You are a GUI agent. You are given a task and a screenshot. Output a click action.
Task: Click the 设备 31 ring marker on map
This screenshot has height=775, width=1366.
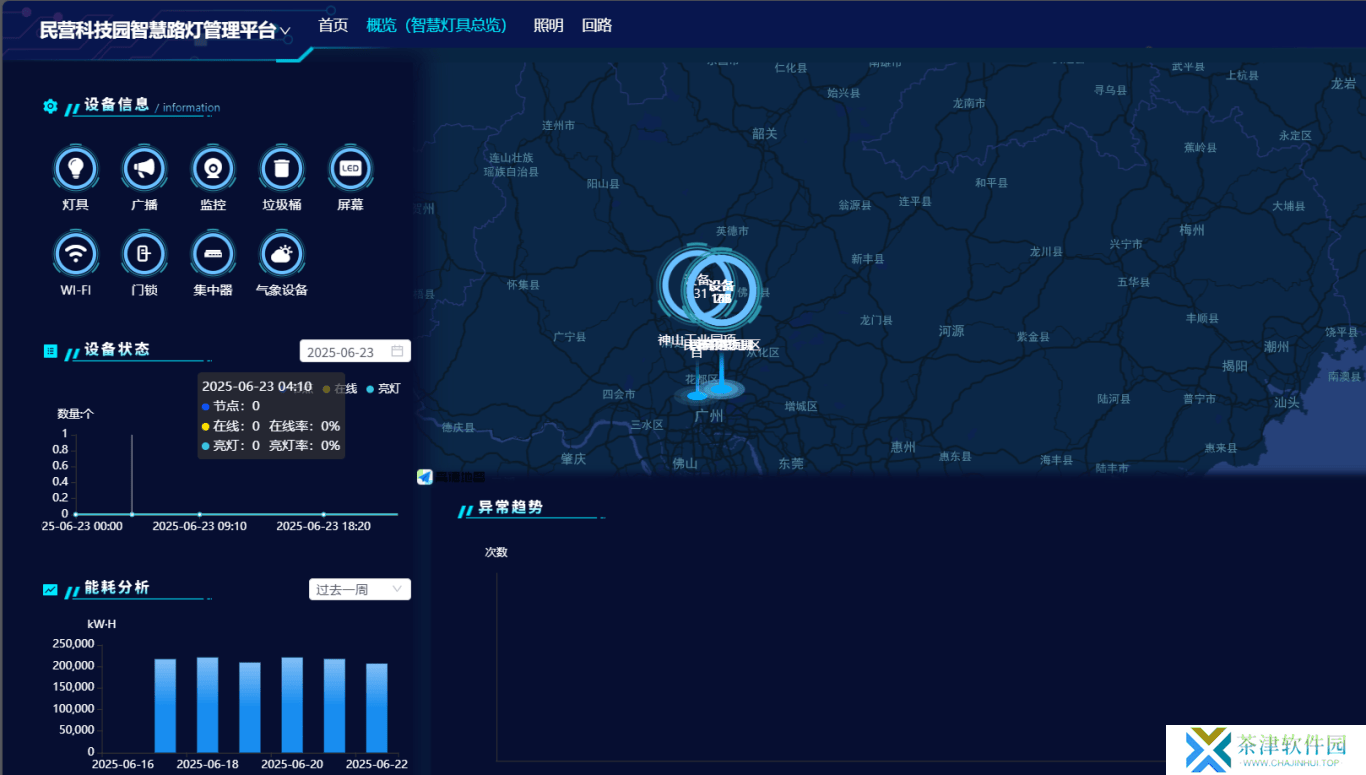698,286
